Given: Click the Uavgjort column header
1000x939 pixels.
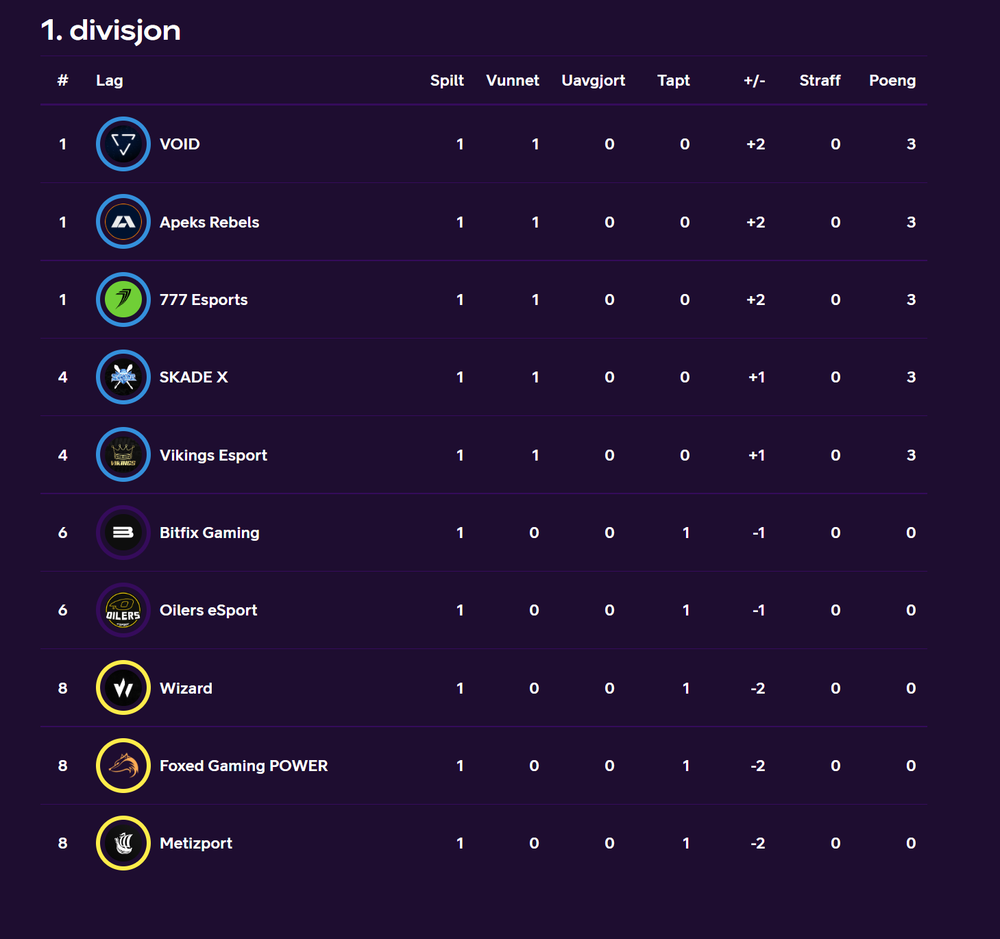Looking at the screenshot, I should pos(592,81).
